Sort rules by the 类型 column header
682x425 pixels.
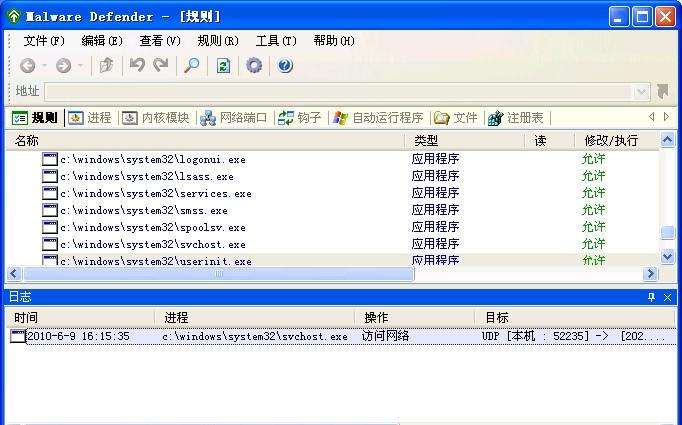[x=465, y=141]
